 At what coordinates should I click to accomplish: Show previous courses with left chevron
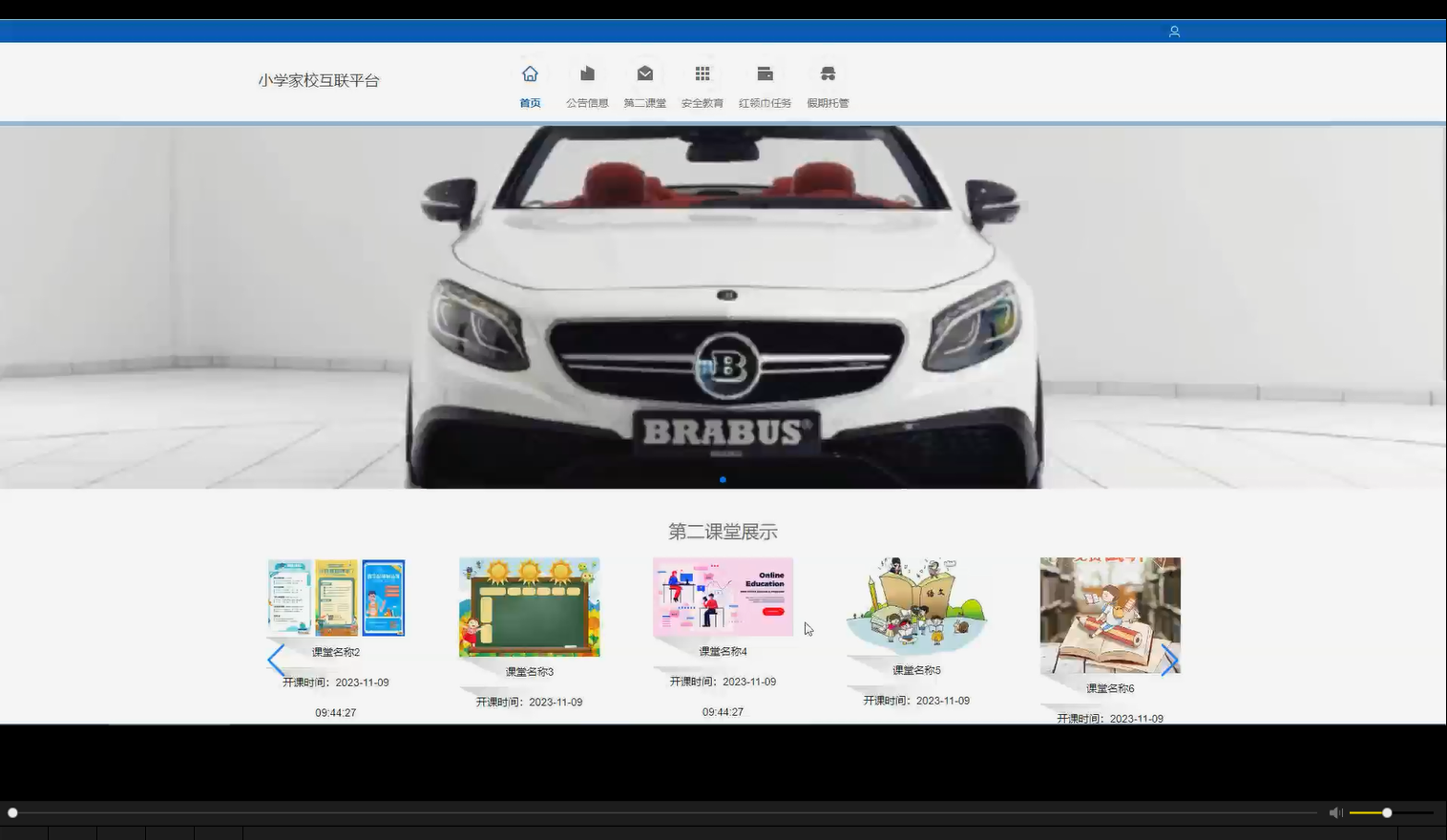pyautogui.click(x=276, y=660)
